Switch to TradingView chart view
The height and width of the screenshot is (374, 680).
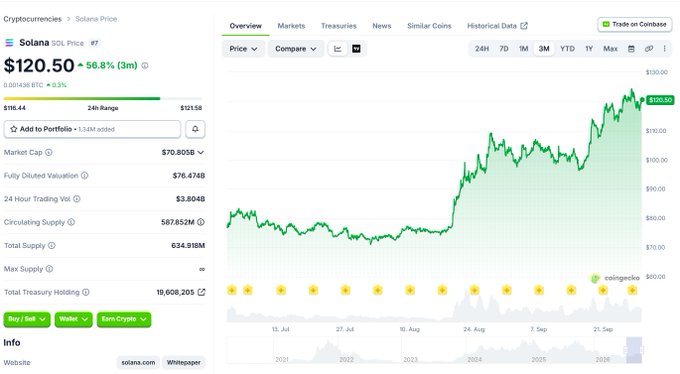pos(356,49)
